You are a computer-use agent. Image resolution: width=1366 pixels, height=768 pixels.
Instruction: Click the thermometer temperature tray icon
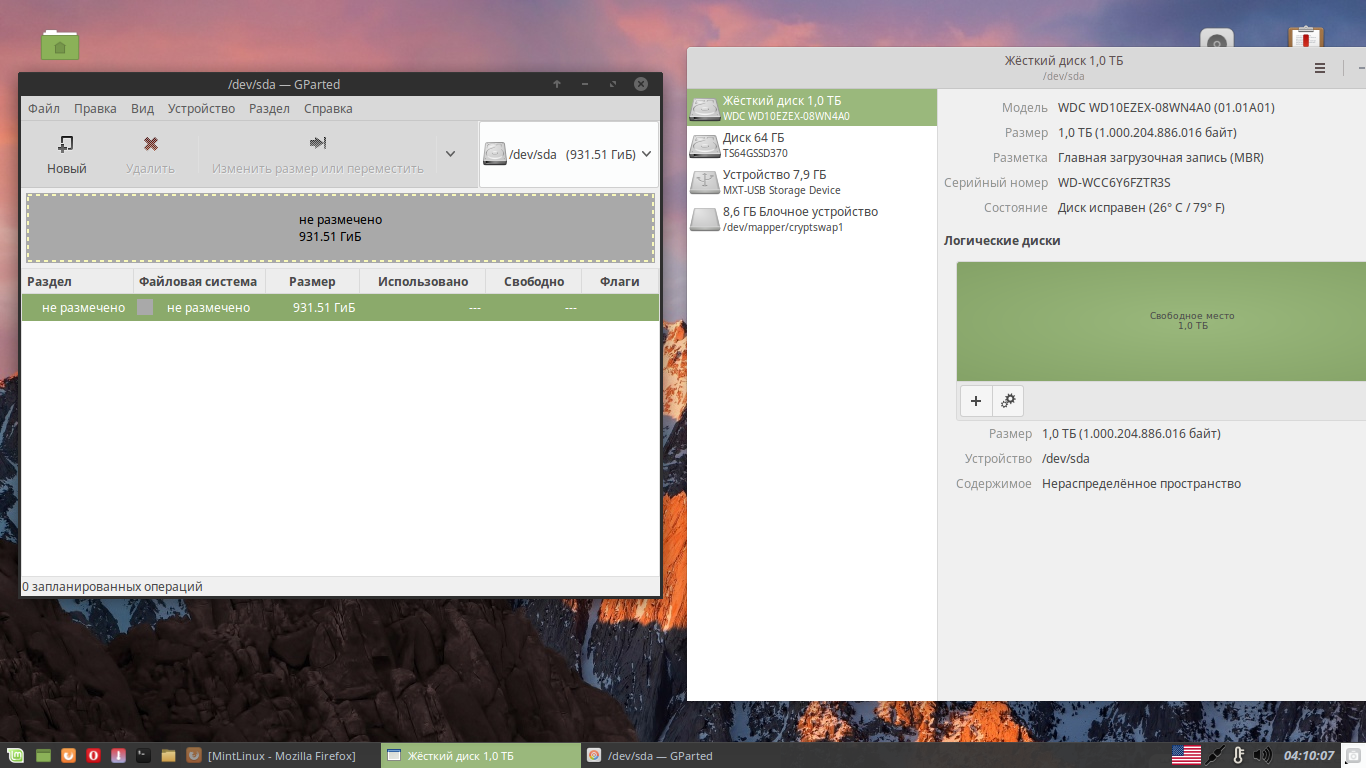pyautogui.click(x=1238, y=756)
